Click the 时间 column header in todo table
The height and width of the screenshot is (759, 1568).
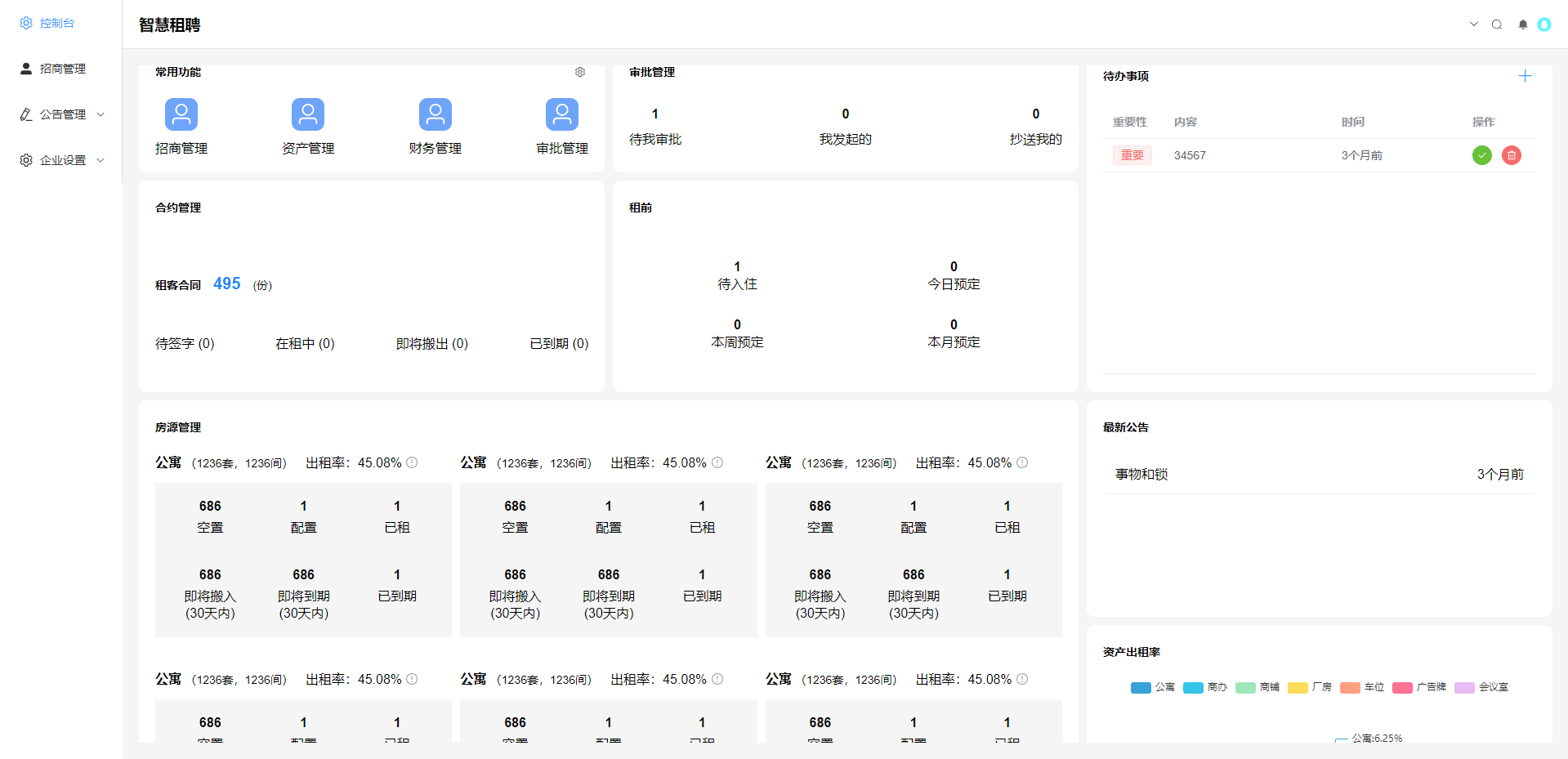(1353, 122)
